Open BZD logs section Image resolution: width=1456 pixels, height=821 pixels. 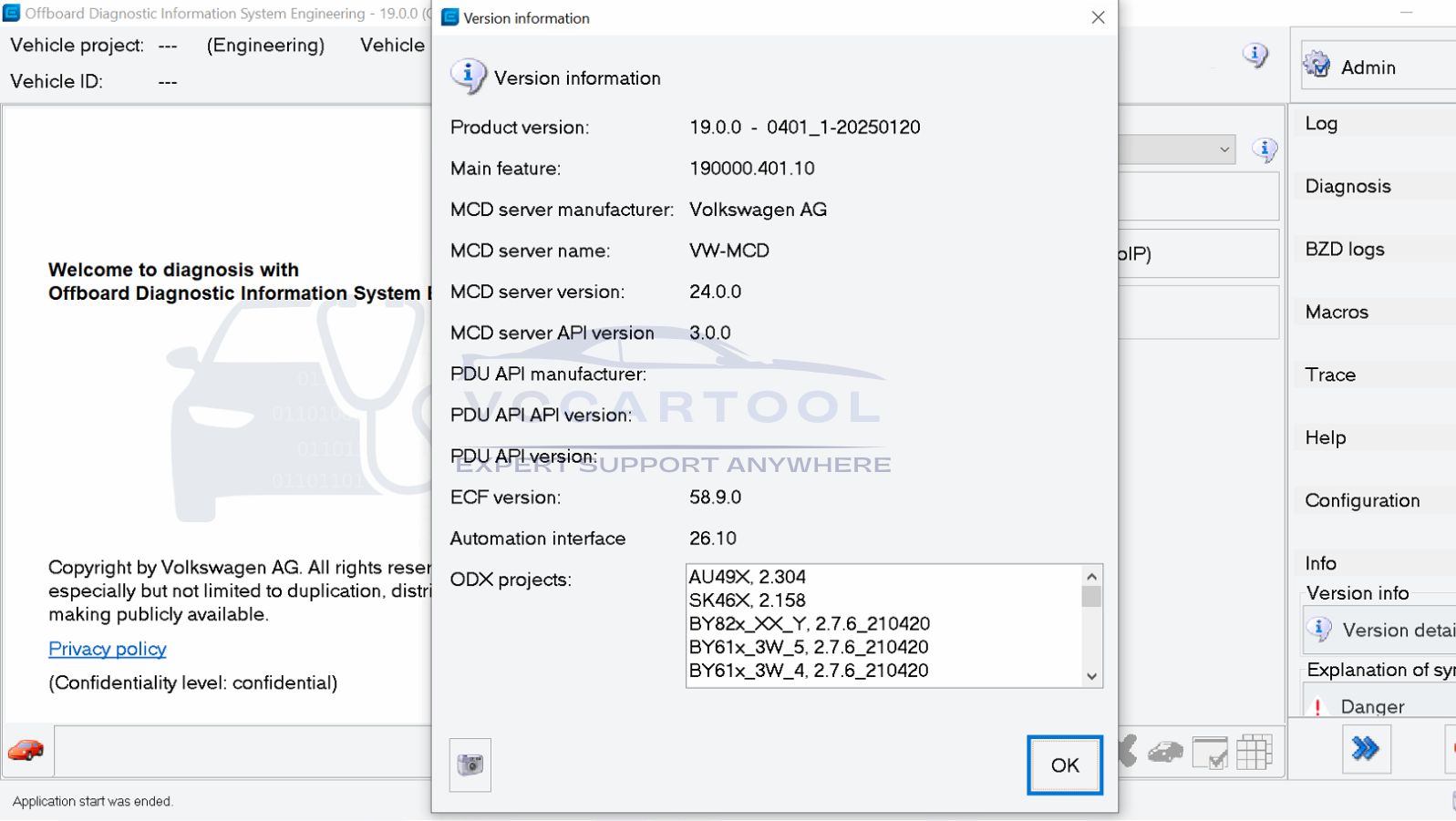(x=1375, y=249)
